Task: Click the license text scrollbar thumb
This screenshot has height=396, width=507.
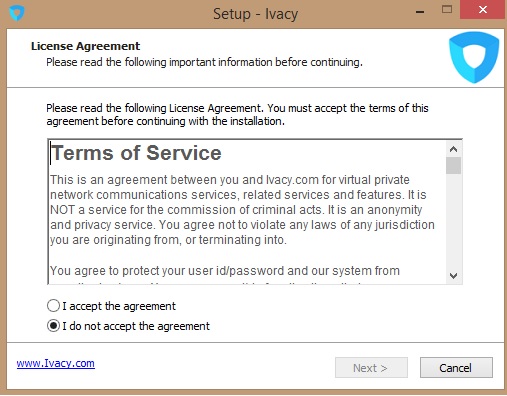Action: pyautogui.click(x=453, y=165)
